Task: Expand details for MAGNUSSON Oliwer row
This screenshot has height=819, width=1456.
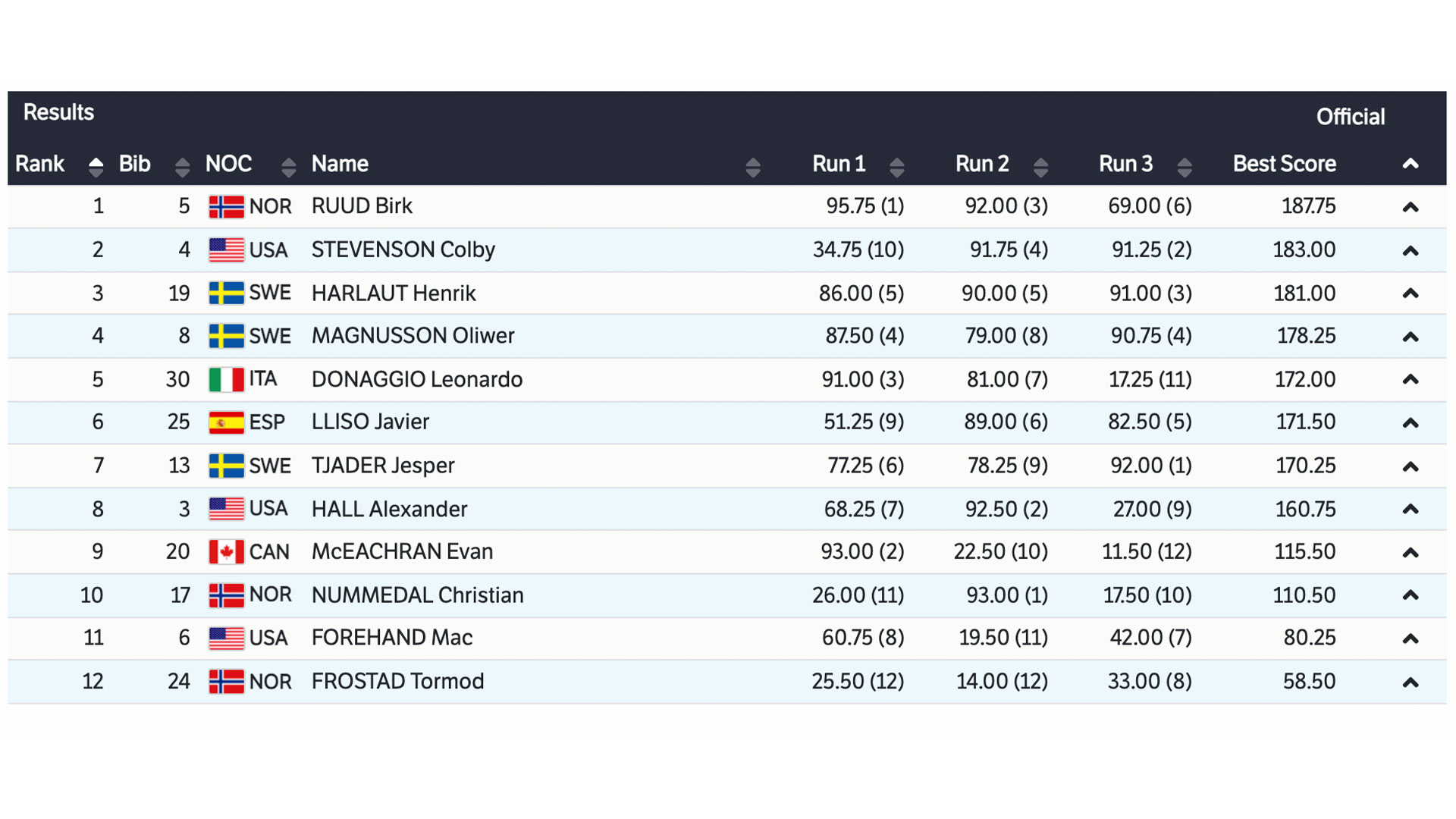Action: tap(1410, 337)
